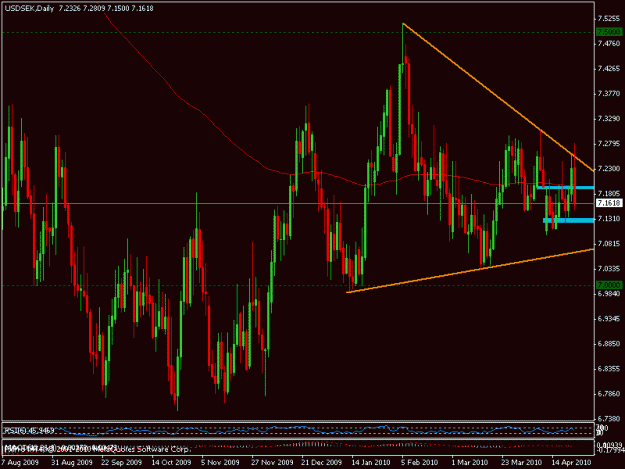Click the 5 Nov 2009 date label
This screenshot has width=625, height=469.
tap(220, 462)
